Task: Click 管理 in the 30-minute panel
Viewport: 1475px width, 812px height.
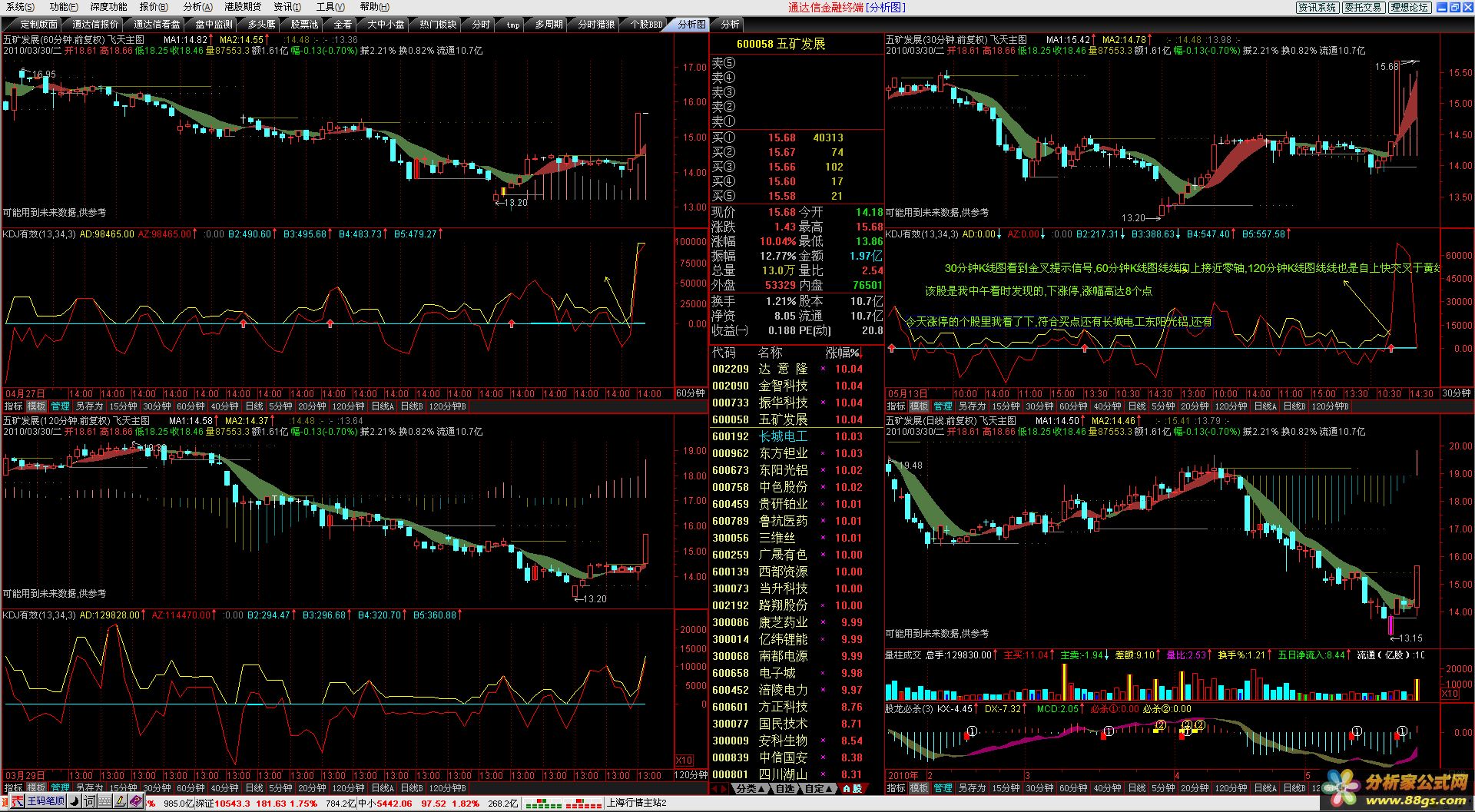Action: (x=943, y=406)
